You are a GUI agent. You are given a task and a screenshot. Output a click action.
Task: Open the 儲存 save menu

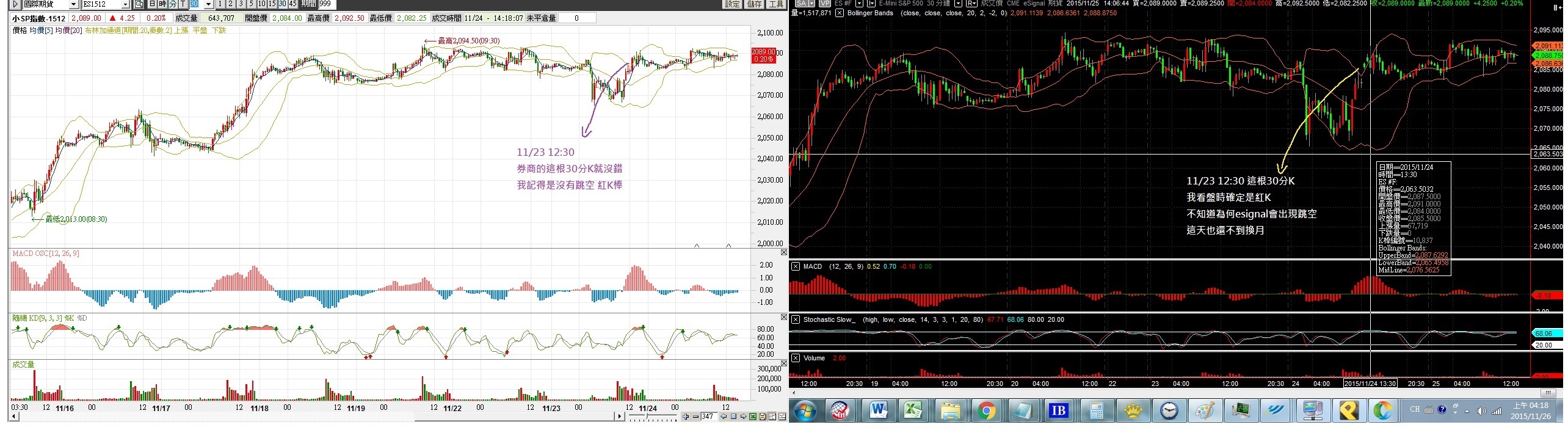[x=754, y=4]
